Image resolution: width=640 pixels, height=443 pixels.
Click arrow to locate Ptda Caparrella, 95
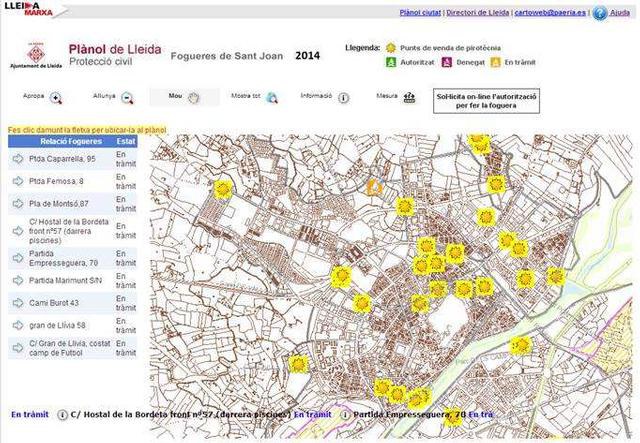click(x=17, y=159)
